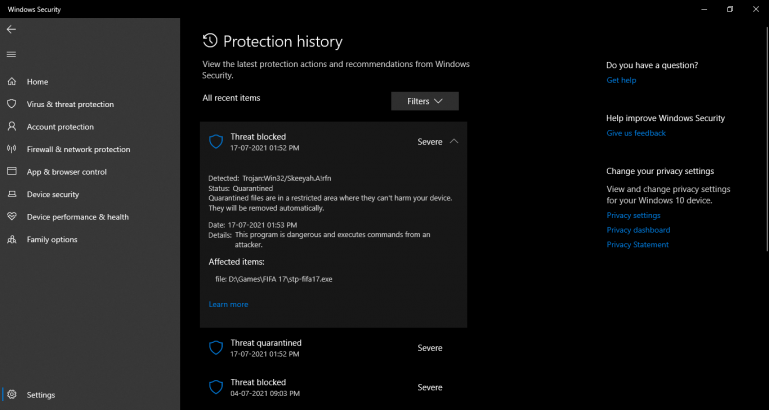Click the Firewall & network protection icon

point(12,149)
